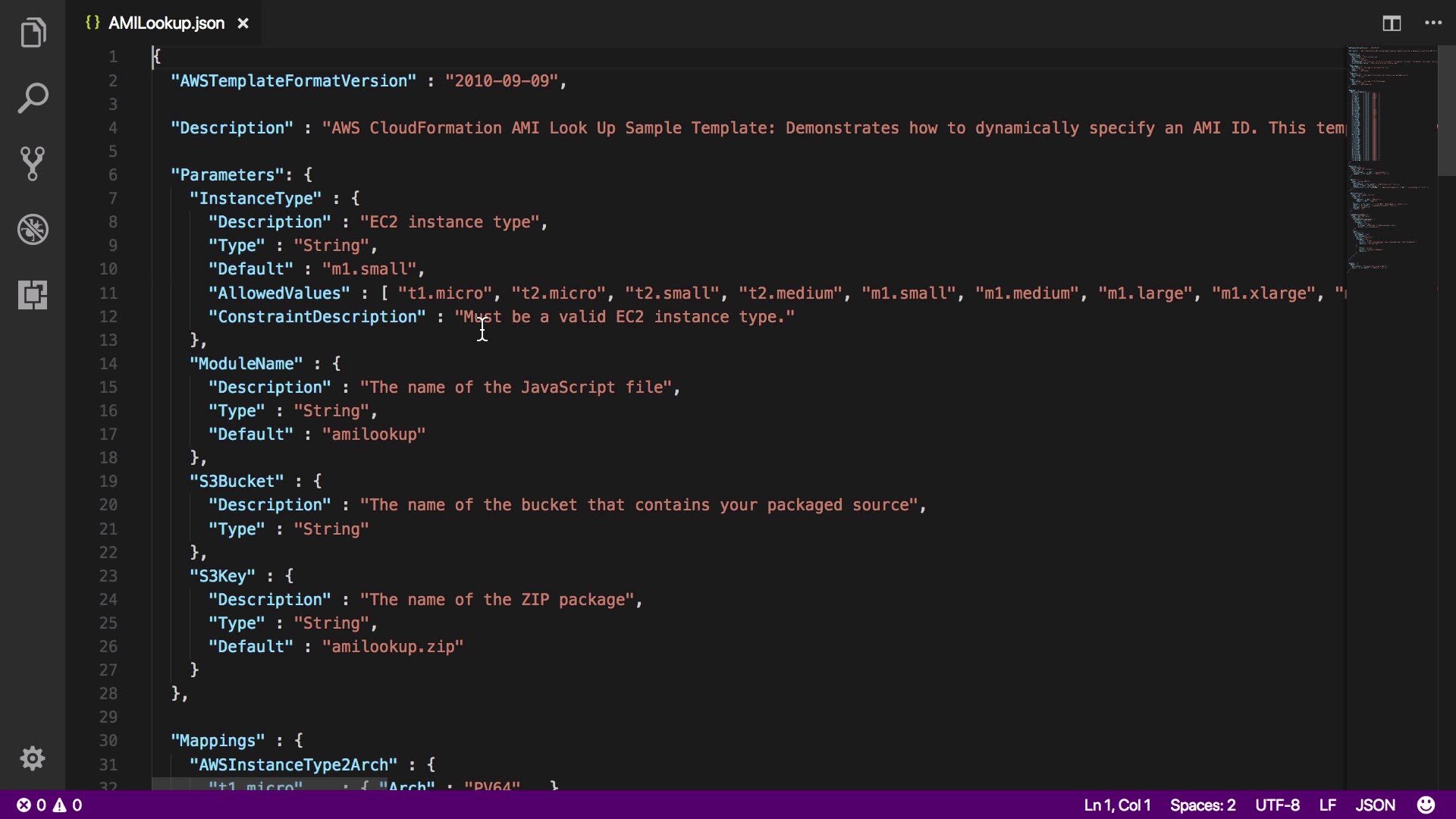Close the AMILookup.json tab
1456x819 pixels.
point(243,24)
